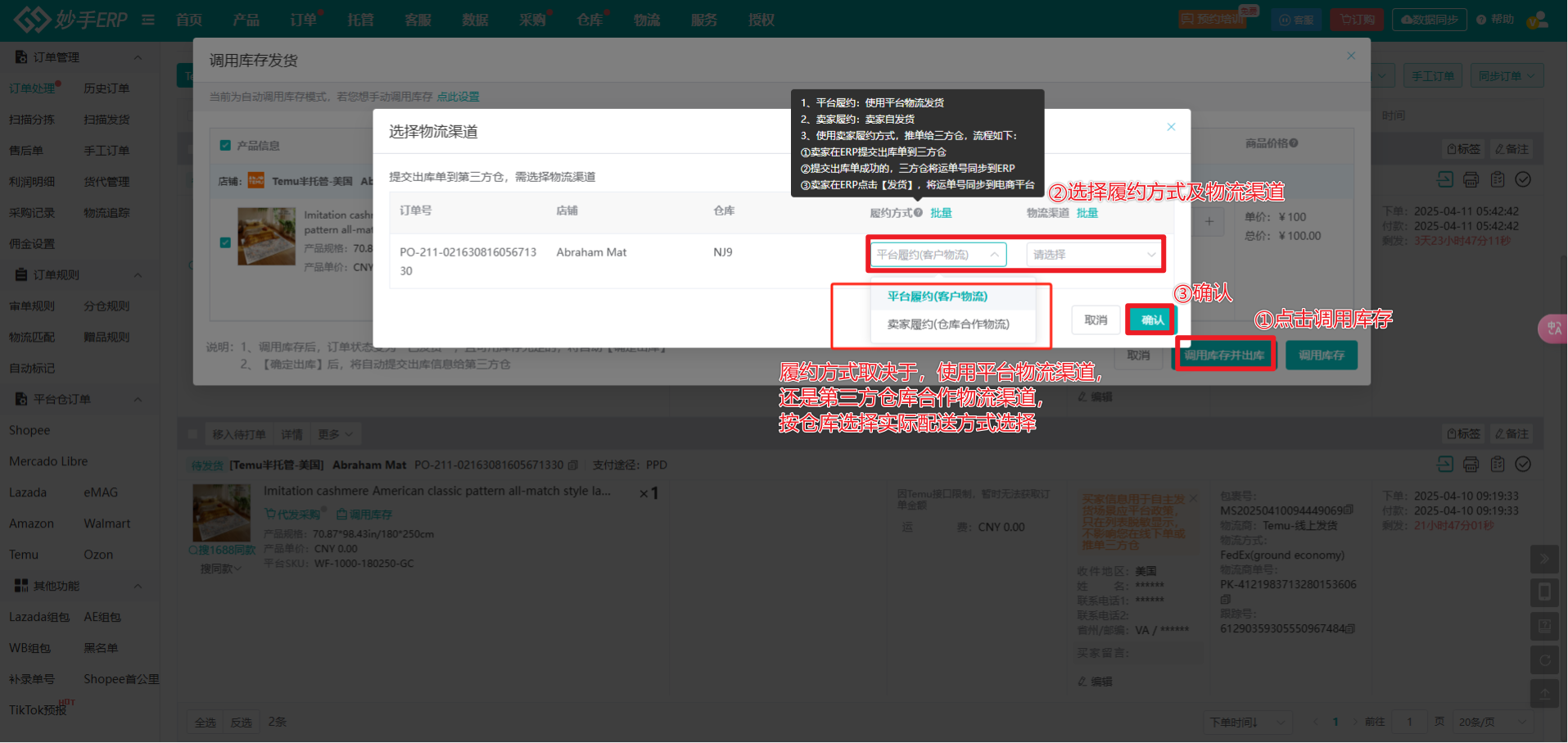Click clipboard icon on the 2025-04-10 order
The image size is (1568, 743).
[1498, 464]
